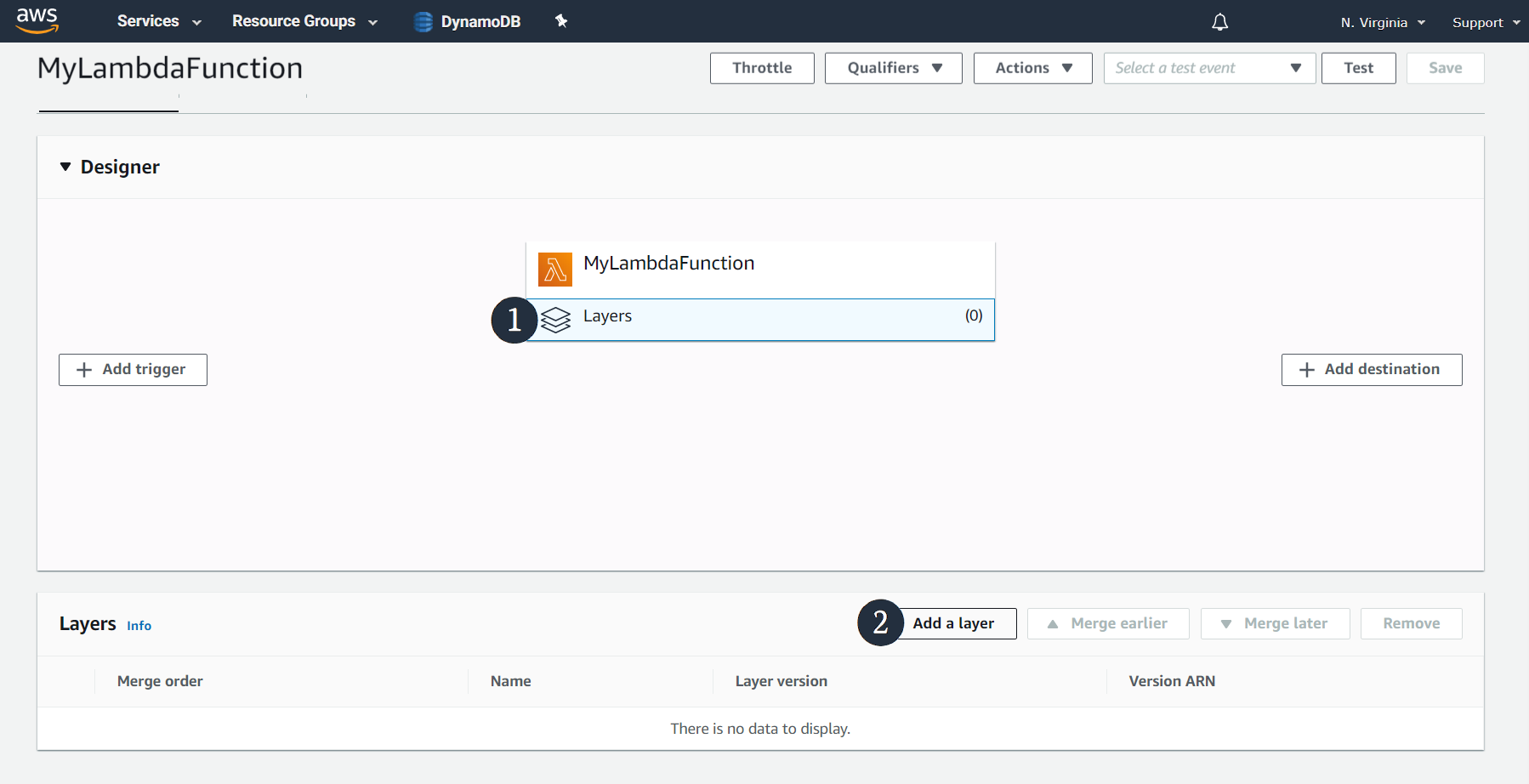
Task: Click the Name column header
Action: [x=510, y=681]
